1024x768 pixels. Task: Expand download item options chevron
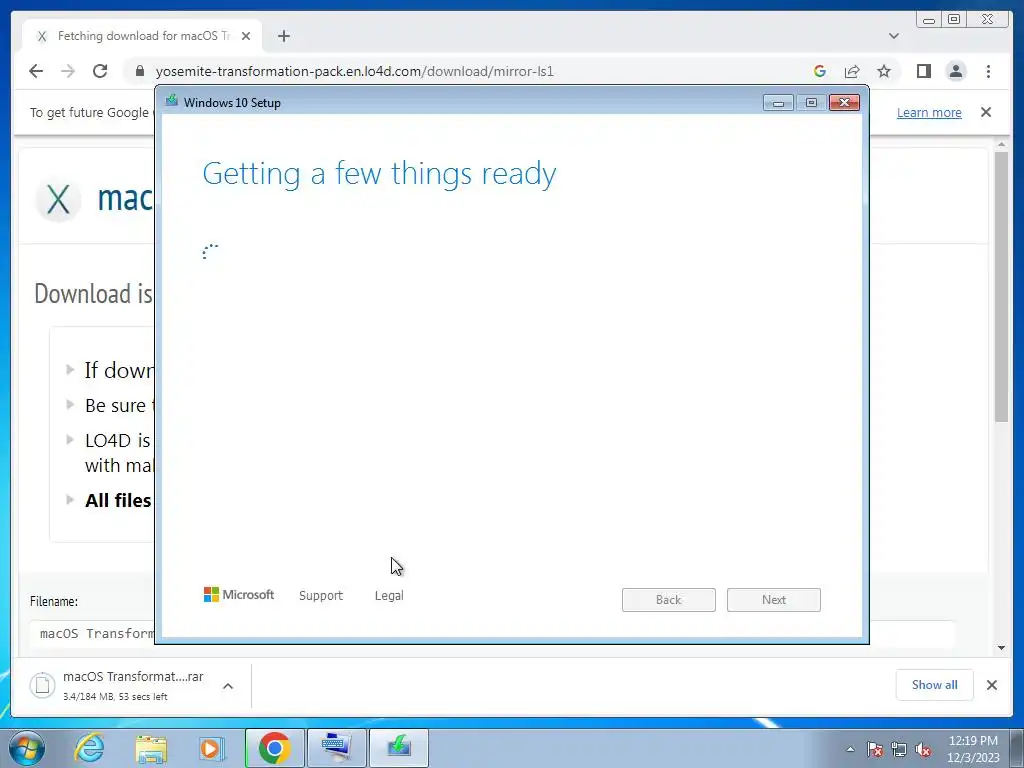[x=228, y=686]
